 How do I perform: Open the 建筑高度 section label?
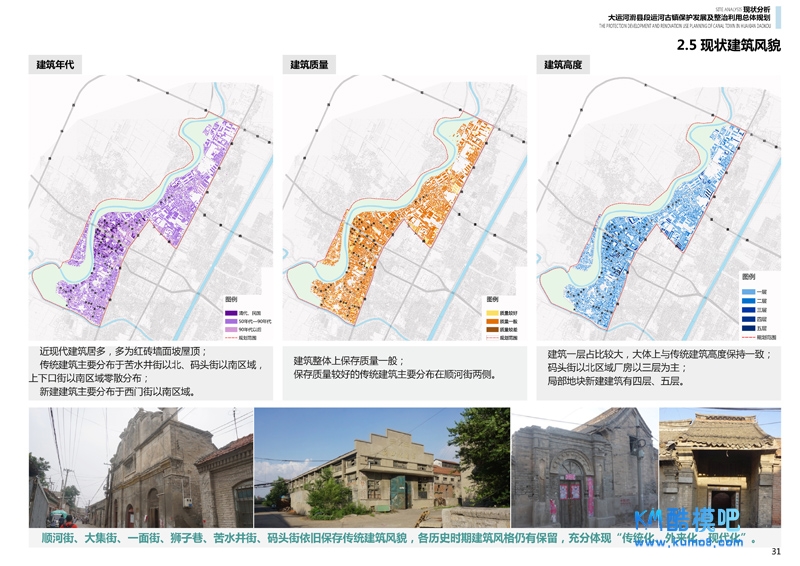click(563, 65)
